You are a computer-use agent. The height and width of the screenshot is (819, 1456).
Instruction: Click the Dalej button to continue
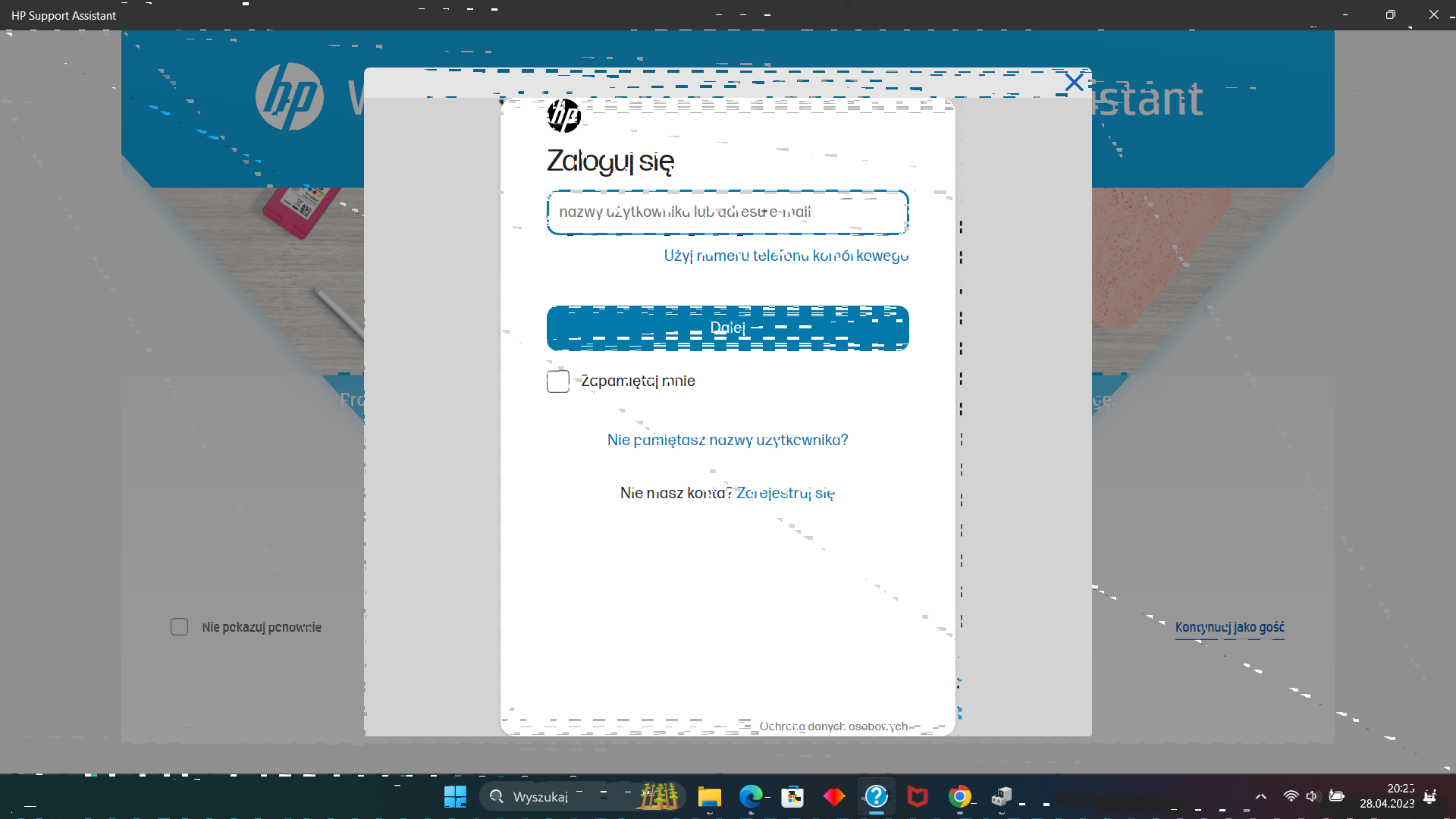pyautogui.click(x=727, y=328)
